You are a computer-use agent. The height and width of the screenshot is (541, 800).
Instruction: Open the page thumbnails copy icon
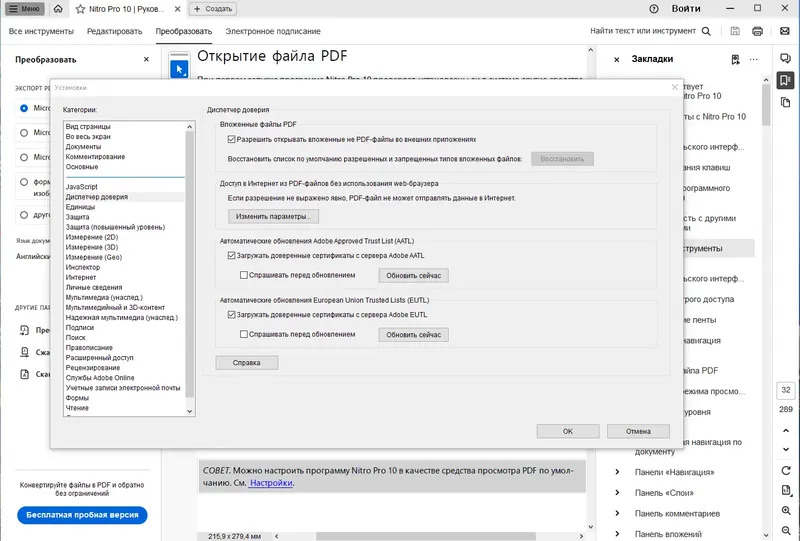pyautogui.click(x=786, y=103)
